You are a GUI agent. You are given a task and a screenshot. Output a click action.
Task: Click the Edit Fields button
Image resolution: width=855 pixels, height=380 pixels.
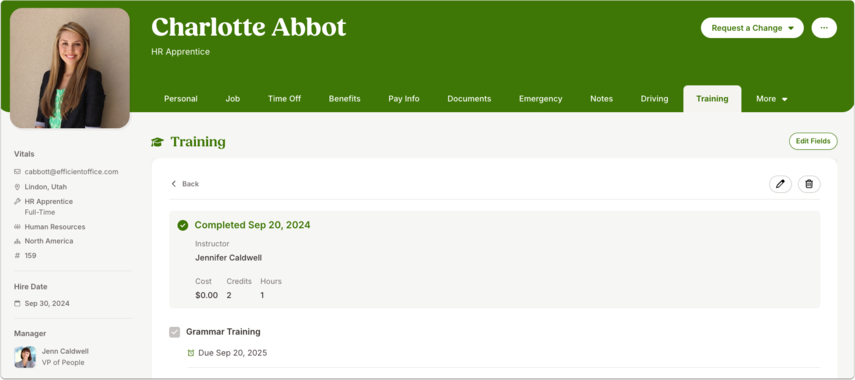pyautogui.click(x=813, y=141)
